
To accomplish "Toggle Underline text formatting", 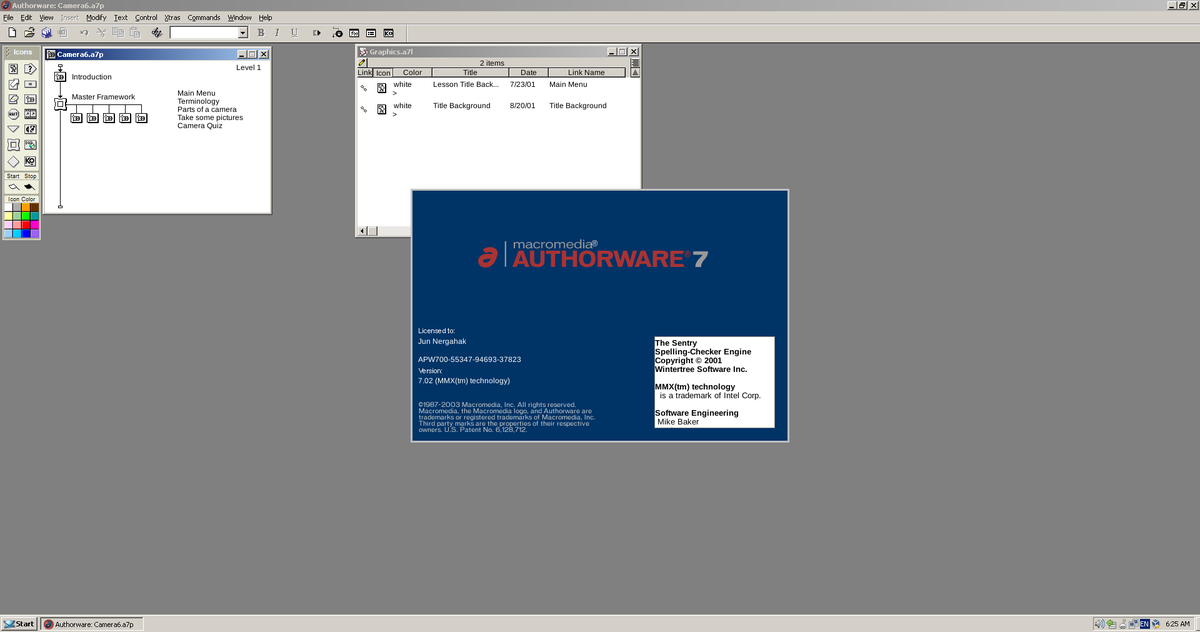I will pos(294,32).
